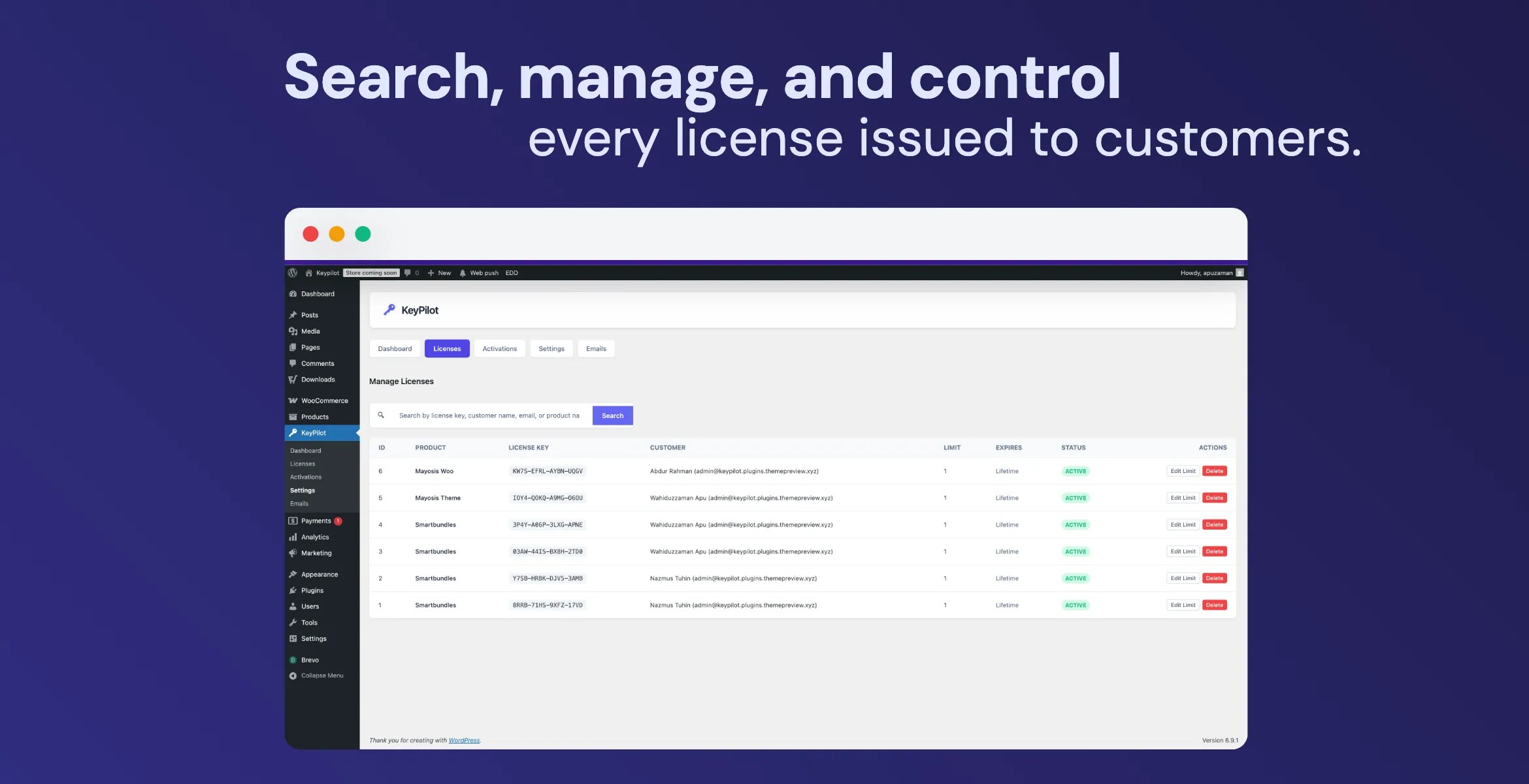Viewport: 1529px width, 784px height.
Task: Collapse the admin sidebar menu
Action: 321,676
